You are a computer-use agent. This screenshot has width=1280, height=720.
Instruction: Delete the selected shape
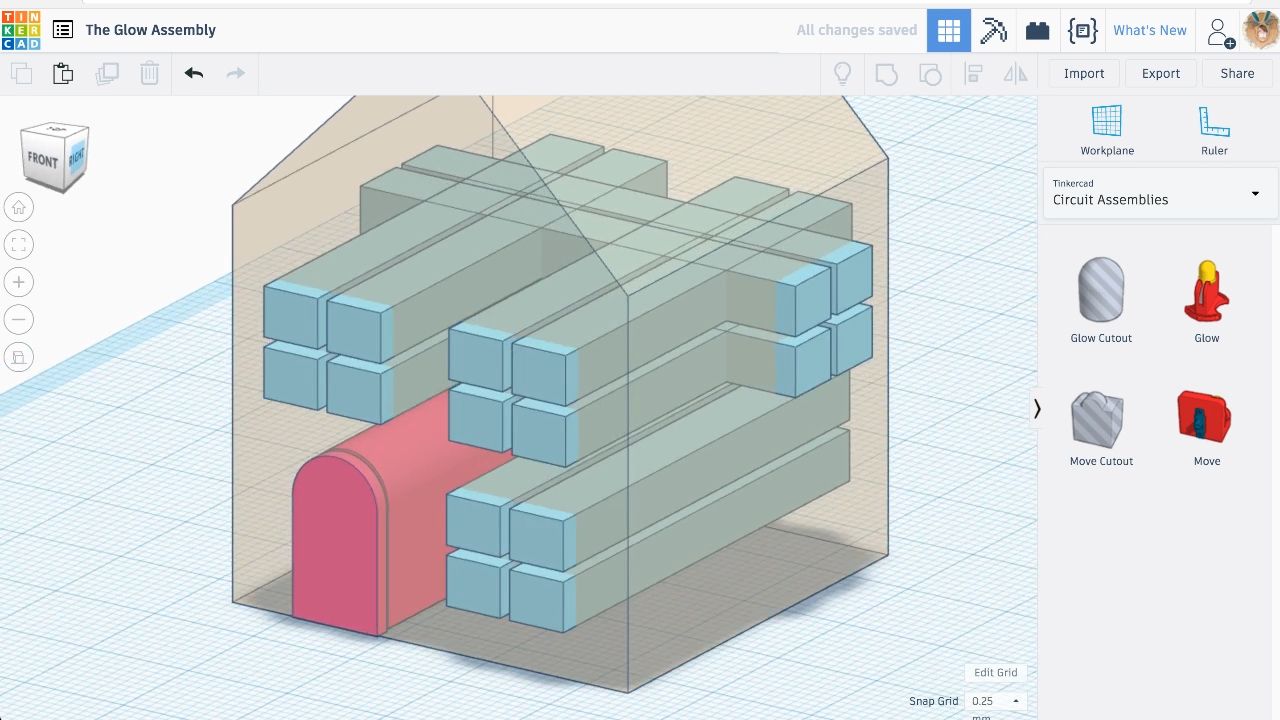149,73
